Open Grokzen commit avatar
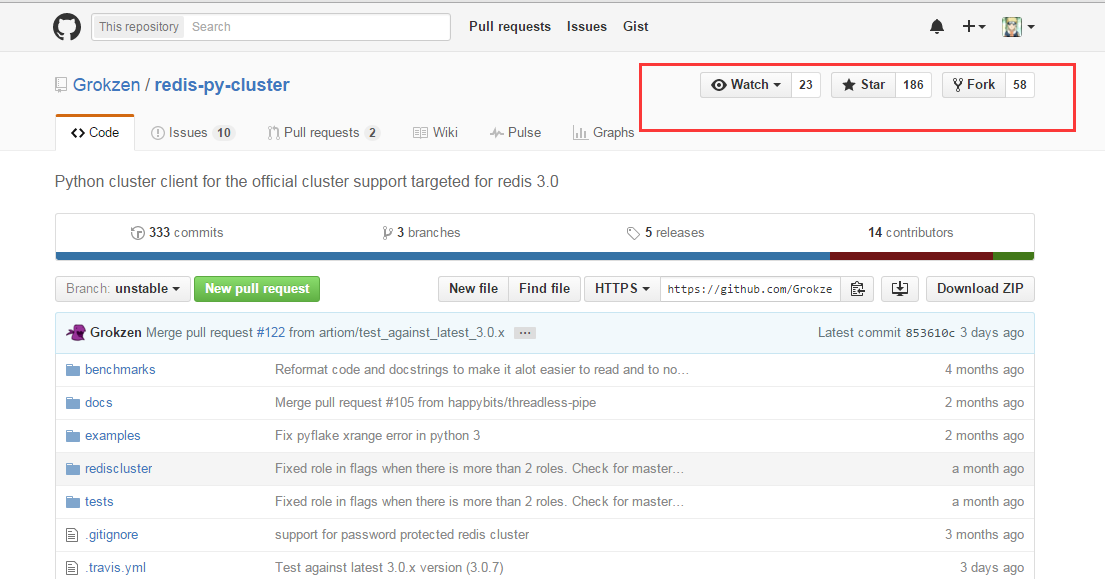 point(76,332)
